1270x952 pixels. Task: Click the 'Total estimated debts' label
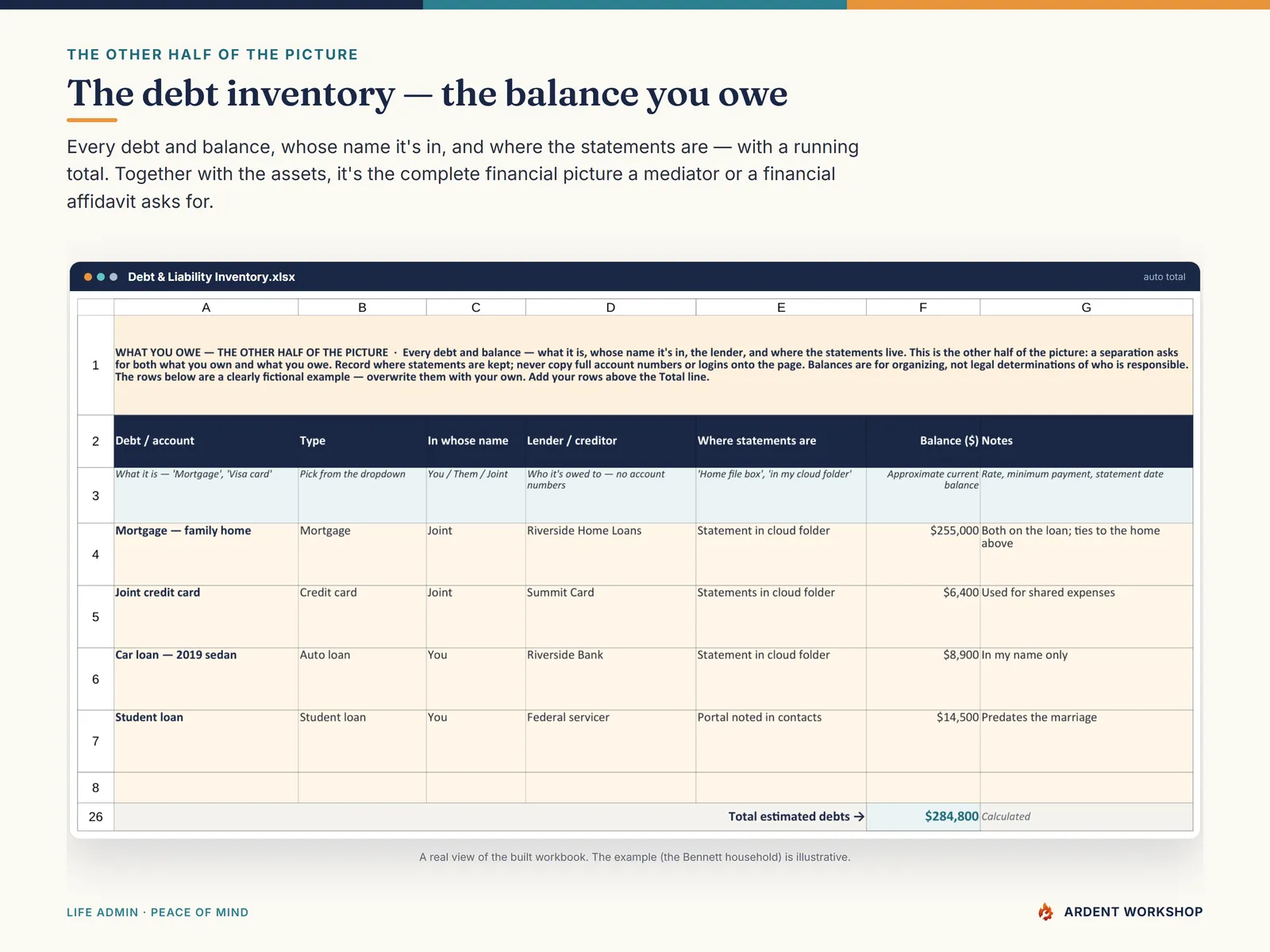(796, 816)
